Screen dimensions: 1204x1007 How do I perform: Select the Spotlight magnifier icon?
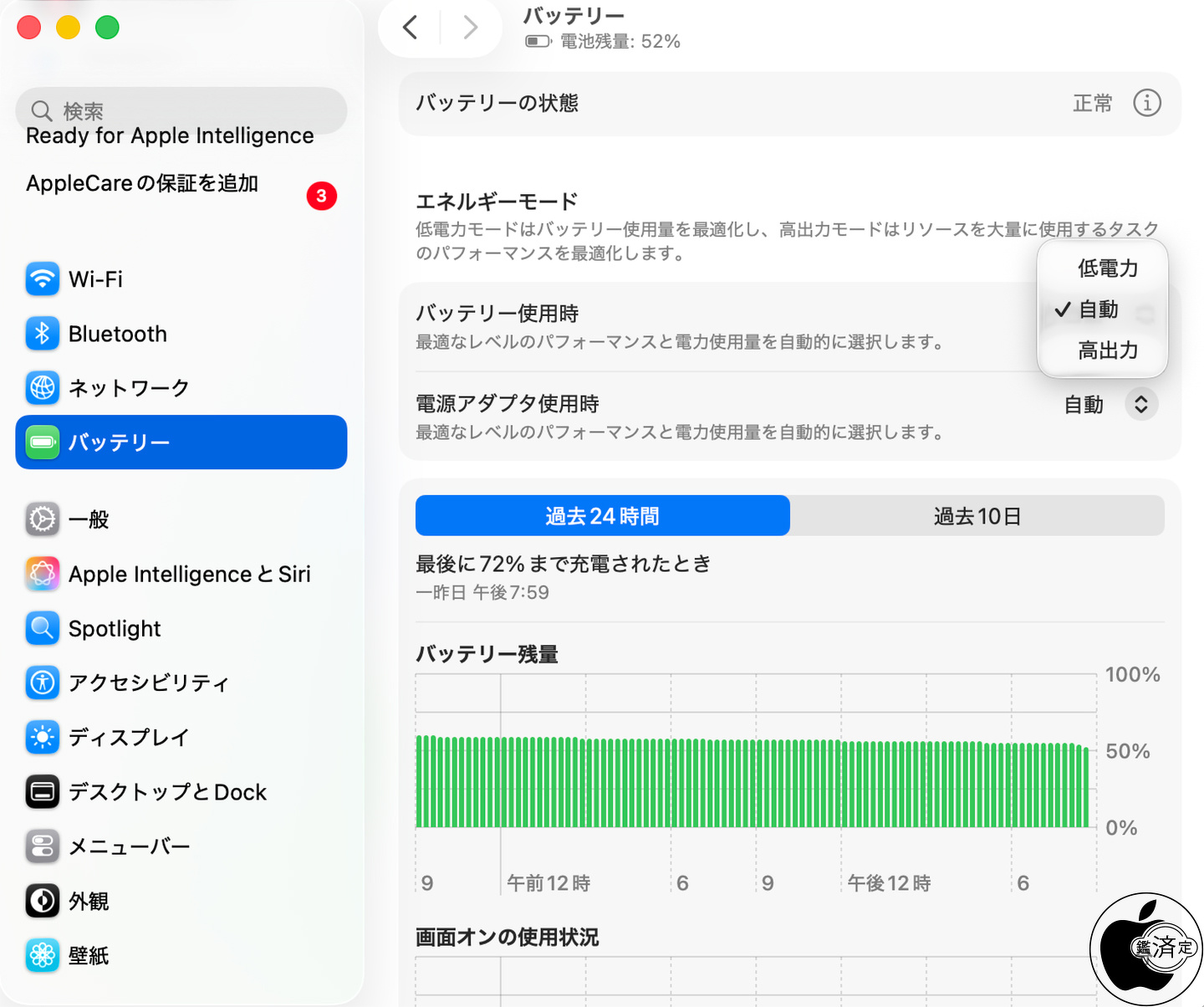(43, 629)
